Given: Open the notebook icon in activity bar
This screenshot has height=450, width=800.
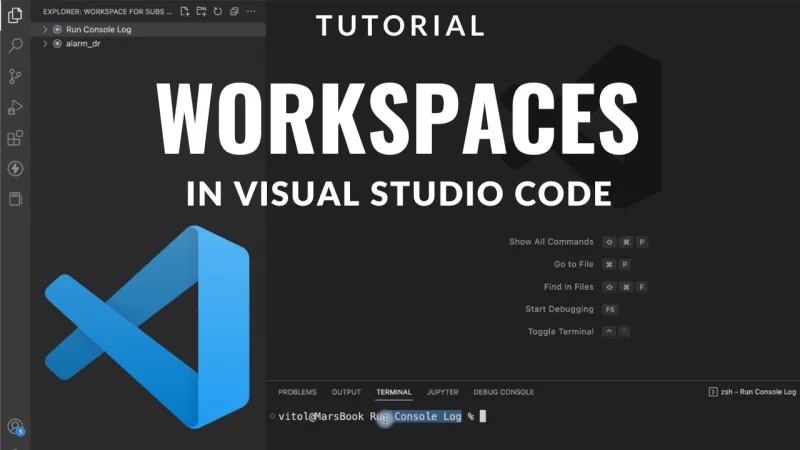Looking at the screenshot, I should pos(15,199).
